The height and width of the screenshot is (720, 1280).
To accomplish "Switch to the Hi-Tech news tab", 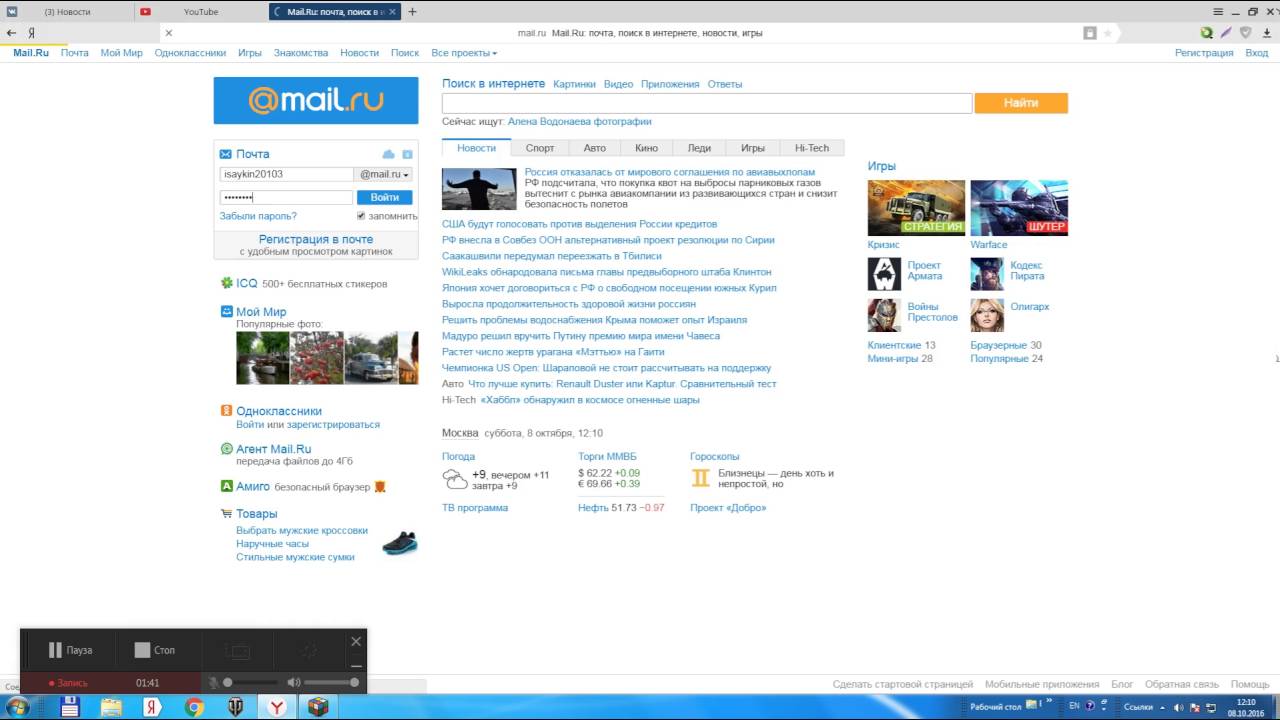I will pyautogui.click(x=812, y=148).
